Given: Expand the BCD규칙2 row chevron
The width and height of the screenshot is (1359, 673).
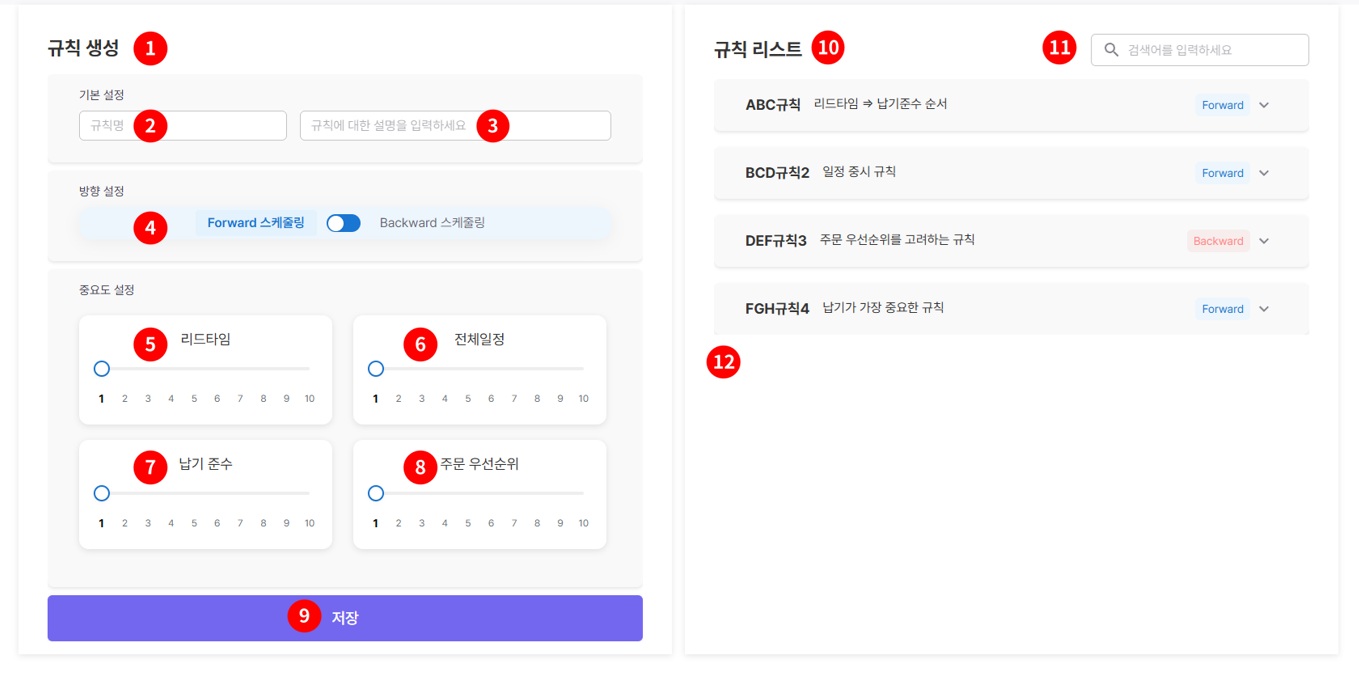Looking at the screenshot, I should [1264, 173].
